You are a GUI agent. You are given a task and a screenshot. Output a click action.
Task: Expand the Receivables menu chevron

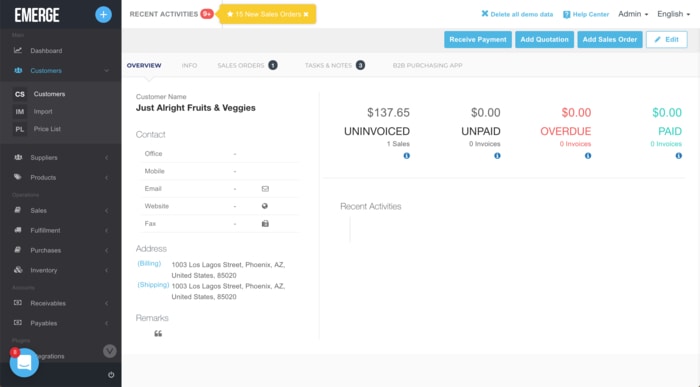(107, 304)
